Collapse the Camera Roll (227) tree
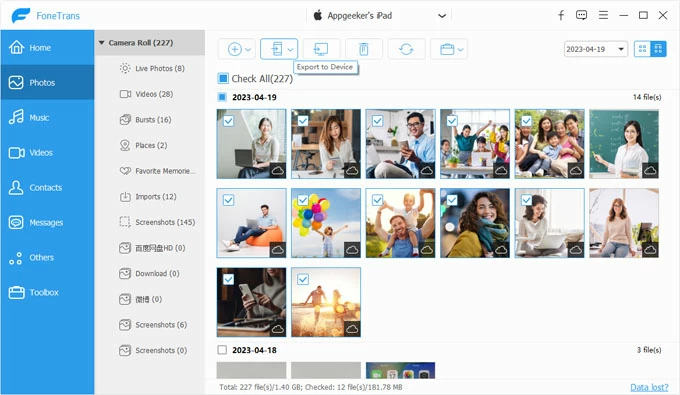Image resolution: width=680 pixels, height=395 pixels. pyautogui.click(x=101, y=42)
